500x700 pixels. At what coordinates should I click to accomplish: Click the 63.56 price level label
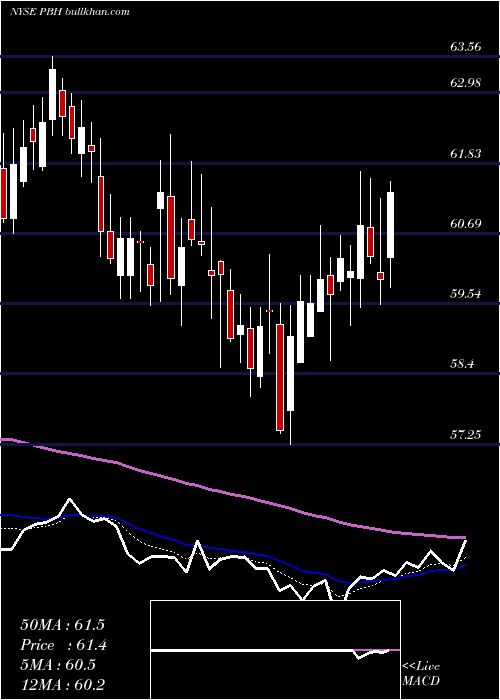[x=466, y=47]
